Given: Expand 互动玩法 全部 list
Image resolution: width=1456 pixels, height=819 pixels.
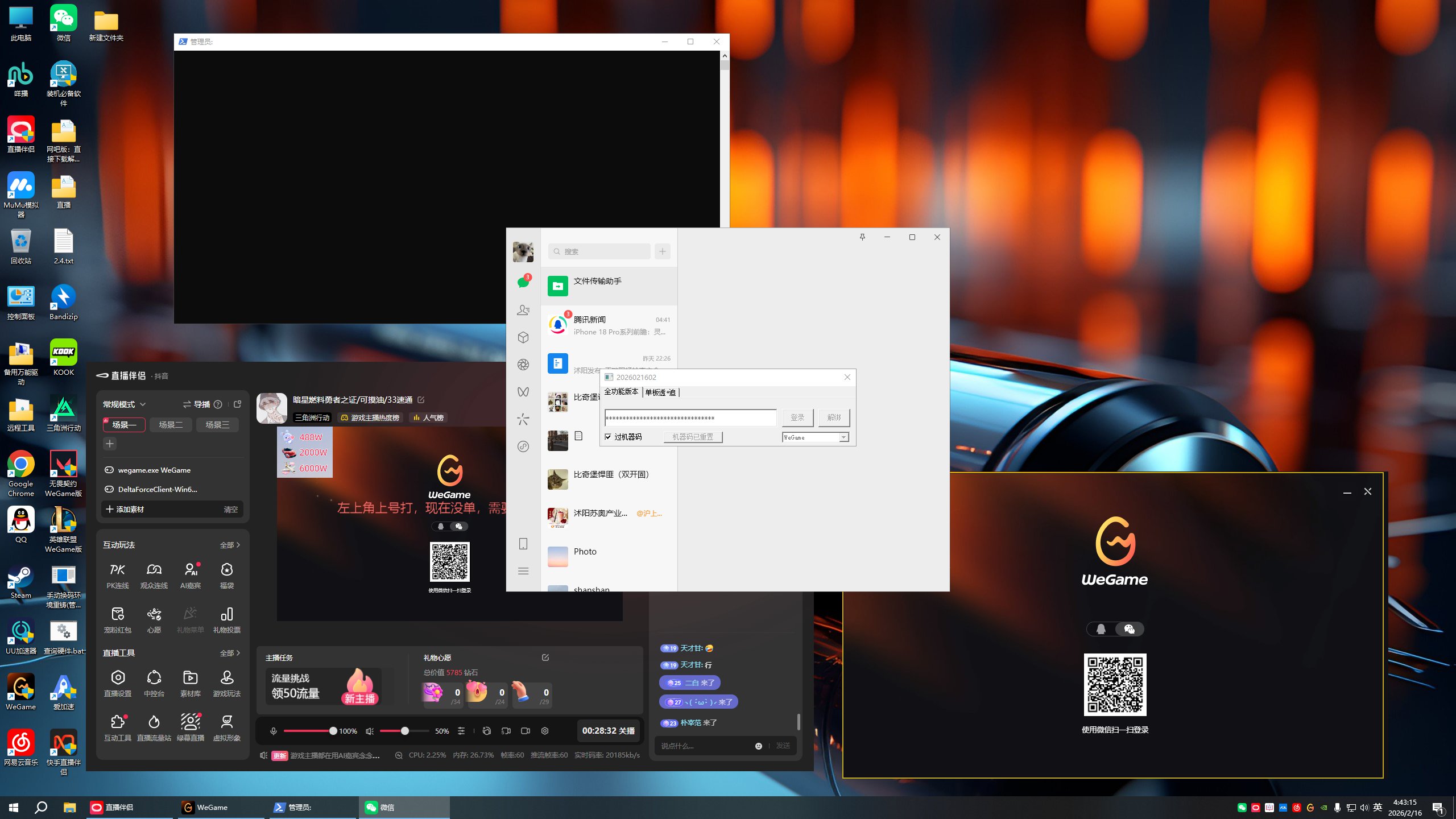Looking at the screenshot, I should tap(230, 545).
